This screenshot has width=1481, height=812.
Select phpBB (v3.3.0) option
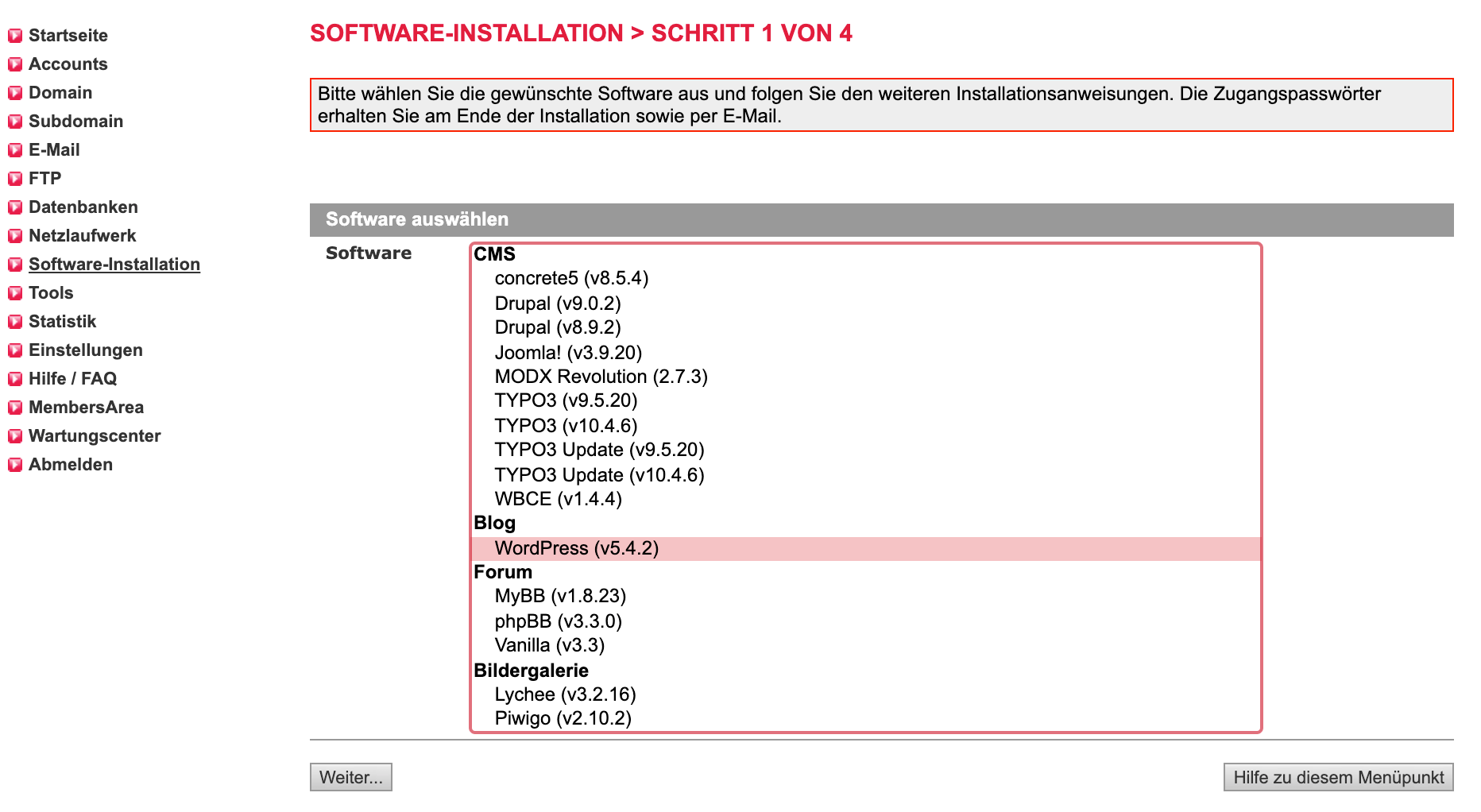click(866, 621)
